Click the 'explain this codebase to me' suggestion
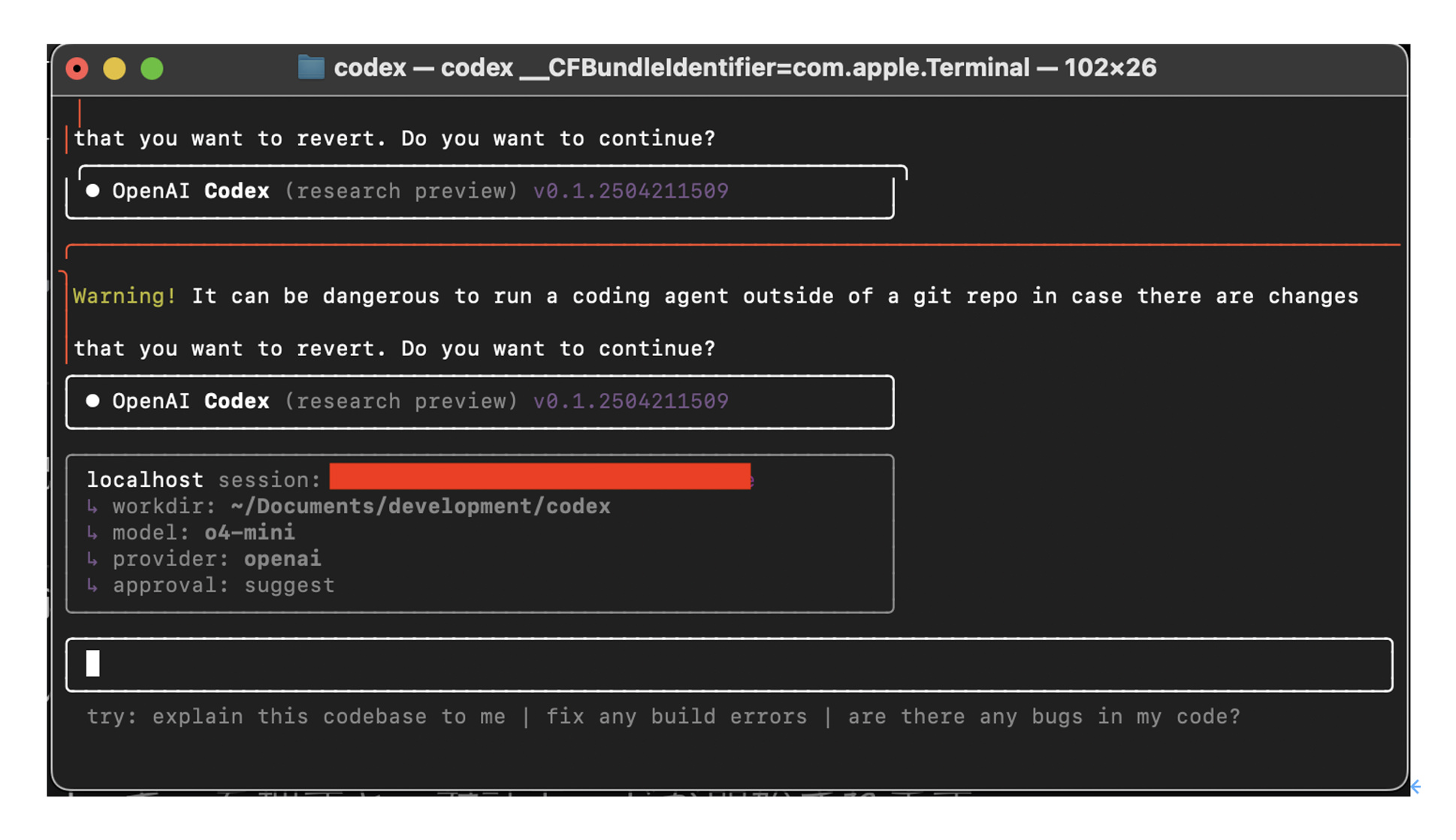 [x=328, y=717]
